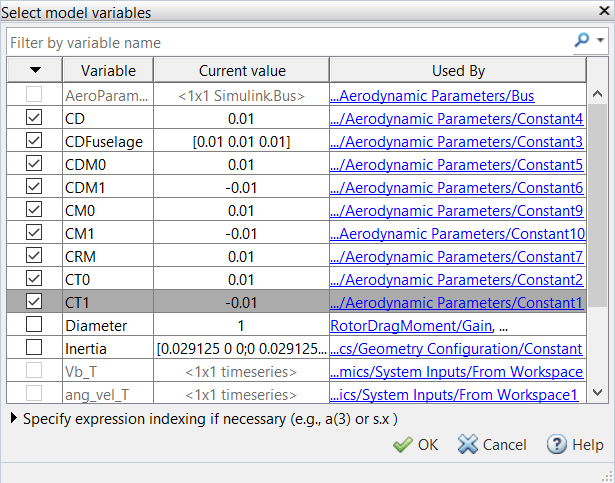Expand the expression indexing section

[12, 418]
